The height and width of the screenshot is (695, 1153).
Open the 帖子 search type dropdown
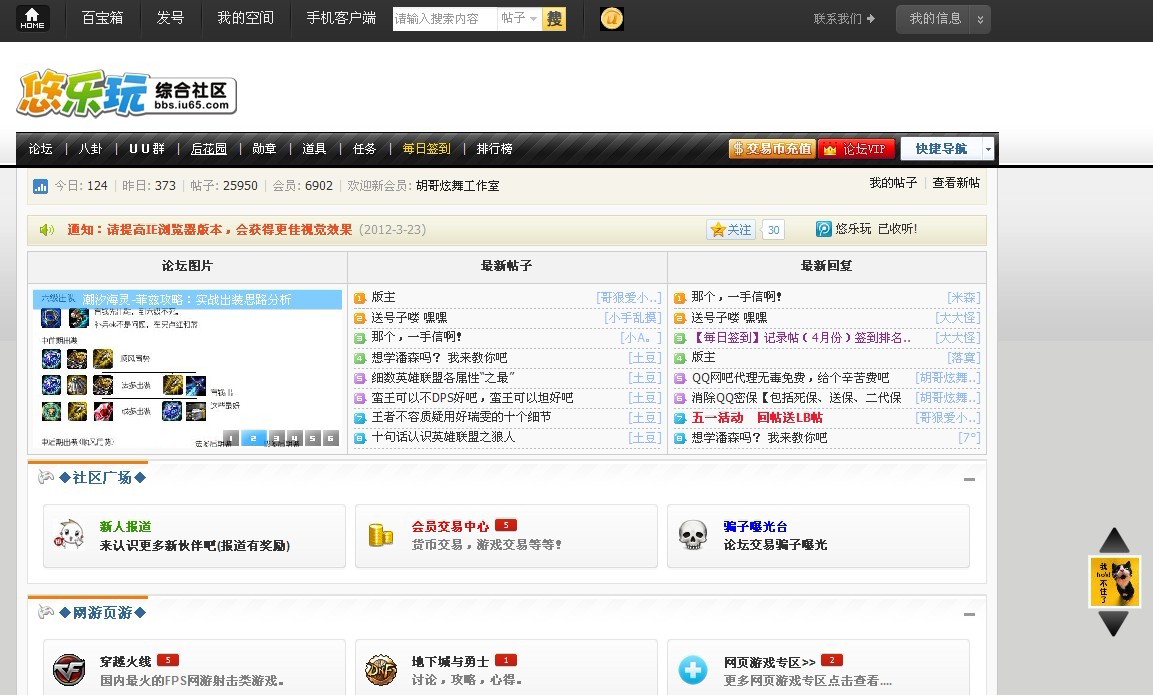click(519, 18)
